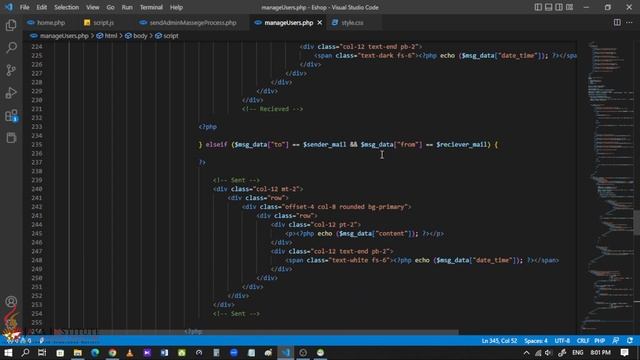Open the Terminal menu
Image resolution: width=640 pixels, height=360 pixels.
pyautogui.click(x=151, y=7)
